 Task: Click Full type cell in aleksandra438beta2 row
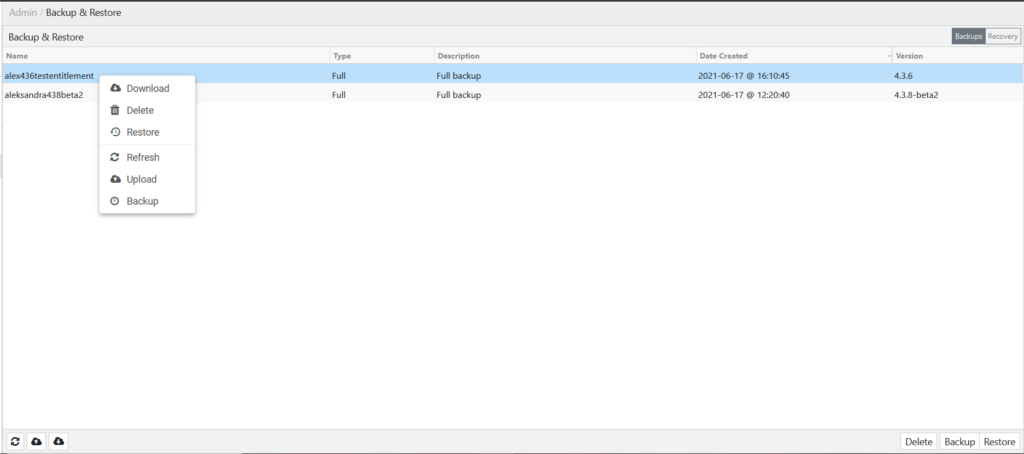[338, 95]
